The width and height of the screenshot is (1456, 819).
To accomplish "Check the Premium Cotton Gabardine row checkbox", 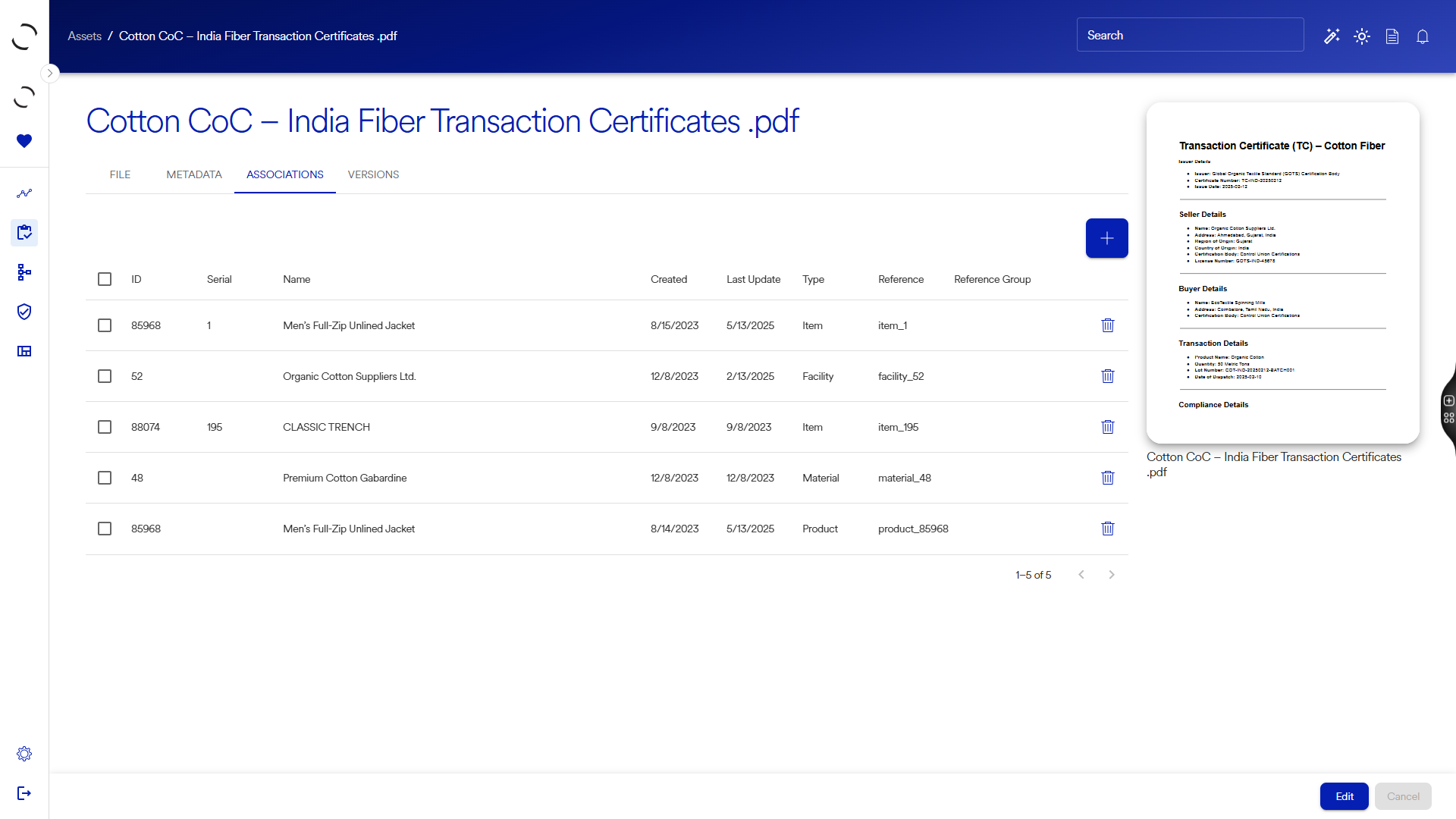I will point(105,478).
